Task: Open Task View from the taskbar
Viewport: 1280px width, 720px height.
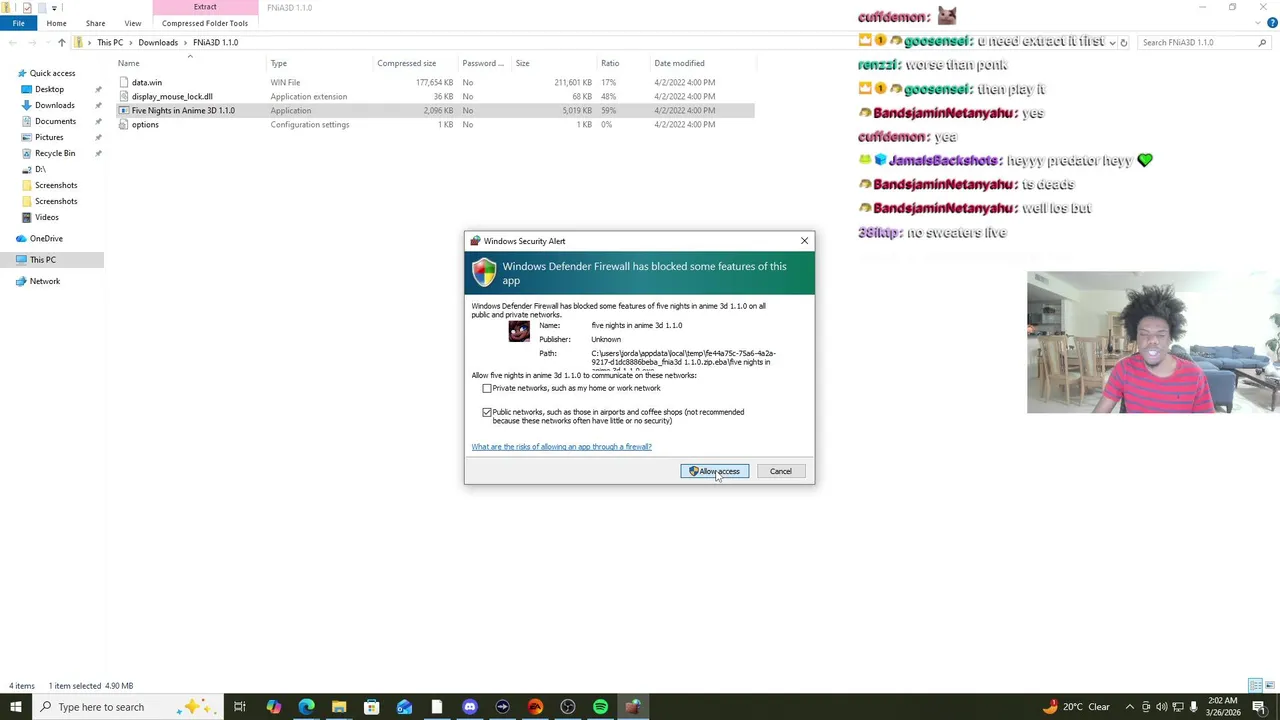Action: point(240,707)
